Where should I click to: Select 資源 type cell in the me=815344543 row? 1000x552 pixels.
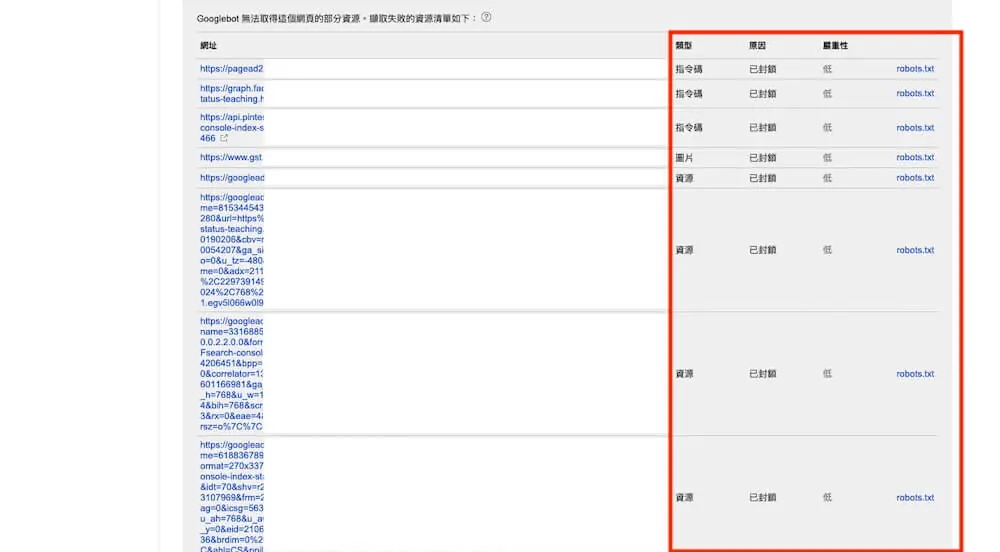tap(684, 250)
